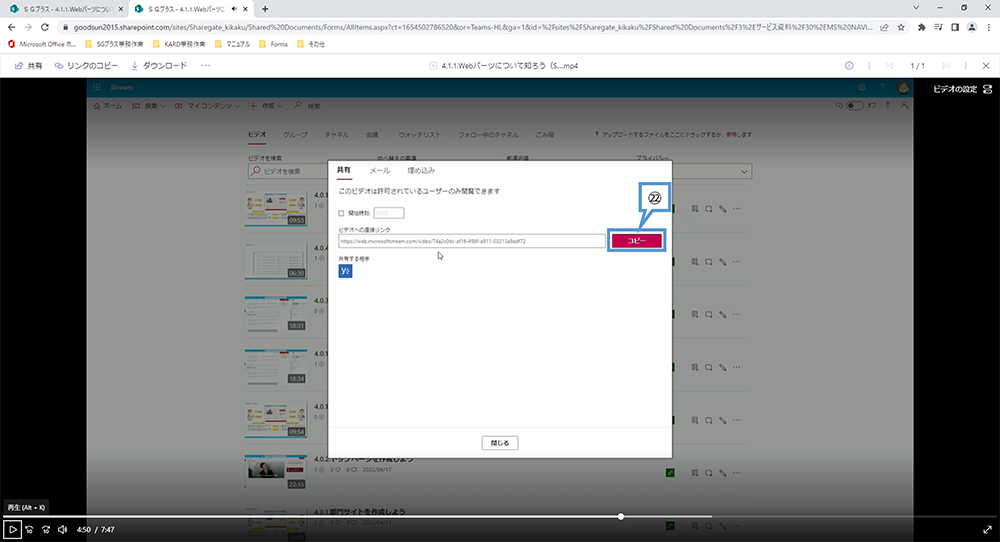Expand the マイコンテンツ menu in Stream
This screenshot has width=1000, height=542.
pos(207,106)
